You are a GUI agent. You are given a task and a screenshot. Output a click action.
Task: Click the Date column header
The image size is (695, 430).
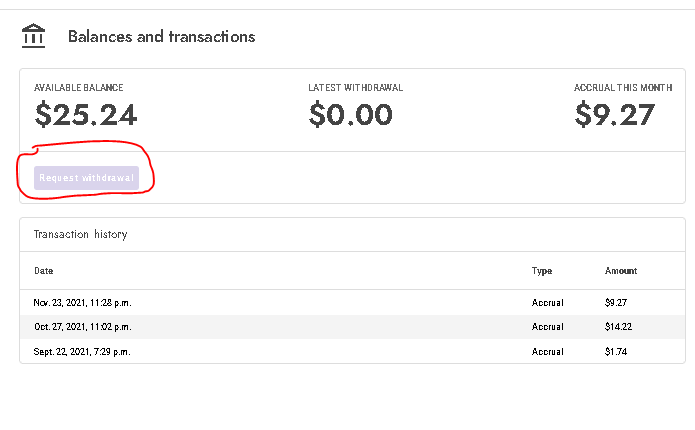tap(44, 271)
